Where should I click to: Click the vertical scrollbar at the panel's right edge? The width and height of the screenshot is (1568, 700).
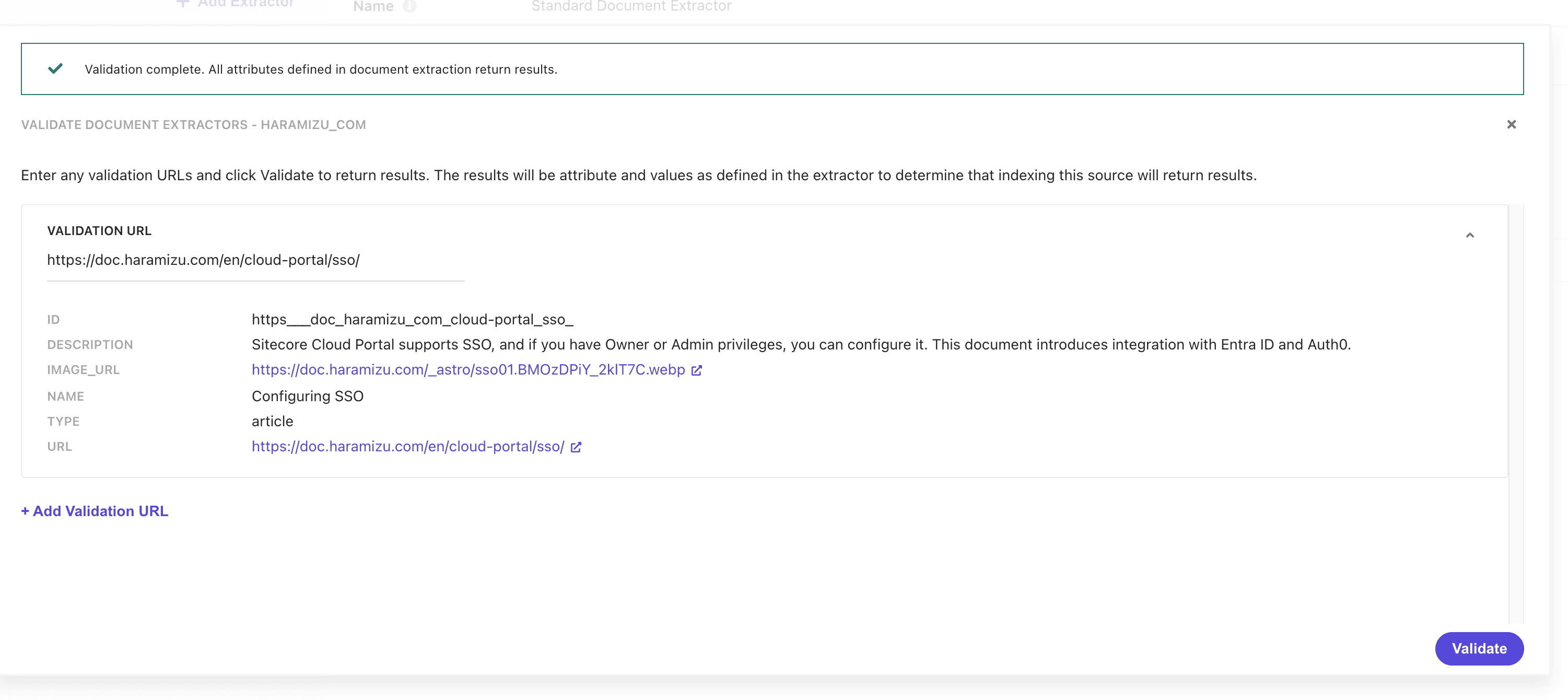point(1516,414)
